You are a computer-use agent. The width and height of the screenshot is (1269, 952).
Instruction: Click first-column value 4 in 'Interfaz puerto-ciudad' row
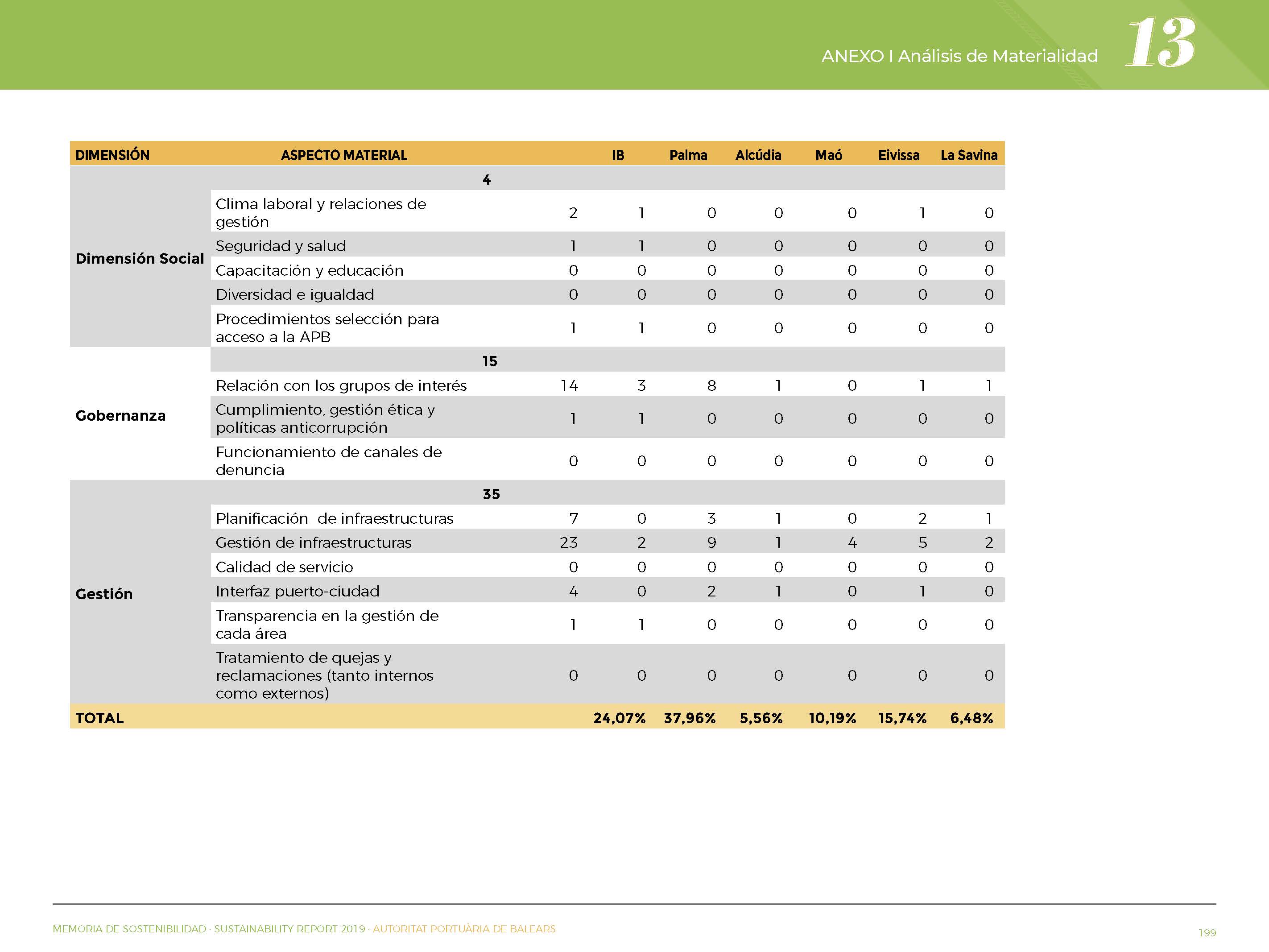[573, 591]
